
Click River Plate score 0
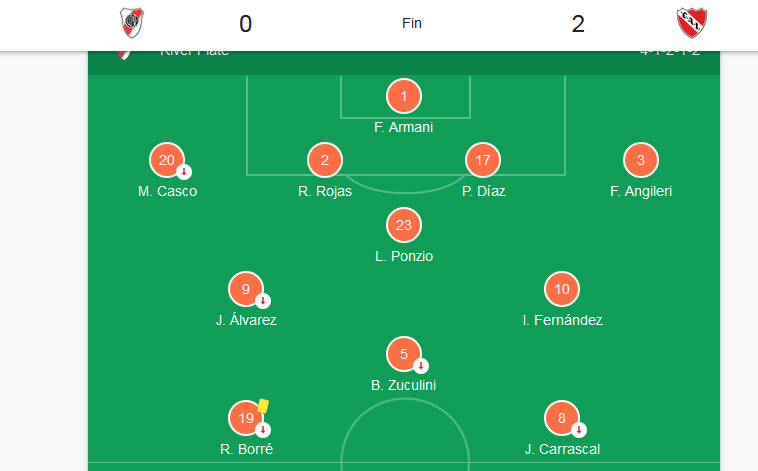246,24
